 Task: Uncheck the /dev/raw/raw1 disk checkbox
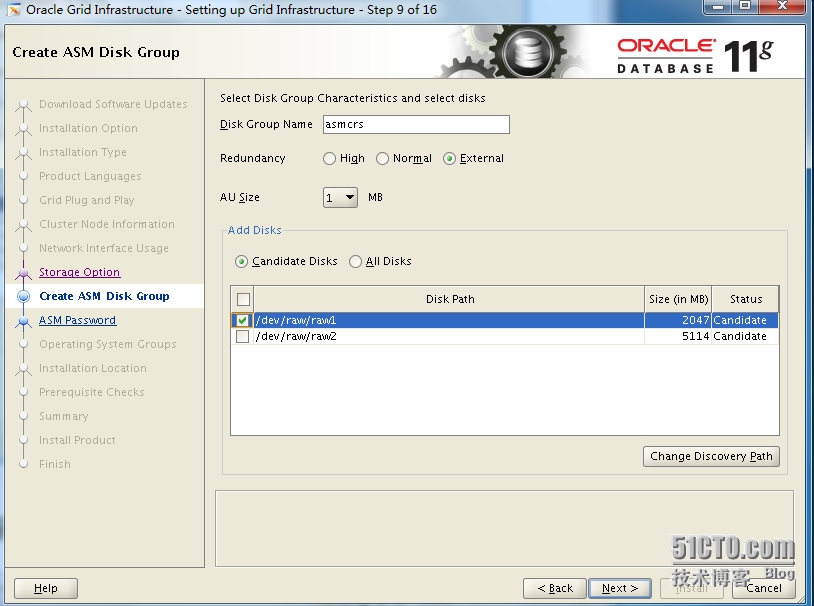pyautogui.click(x=242, y=320)
